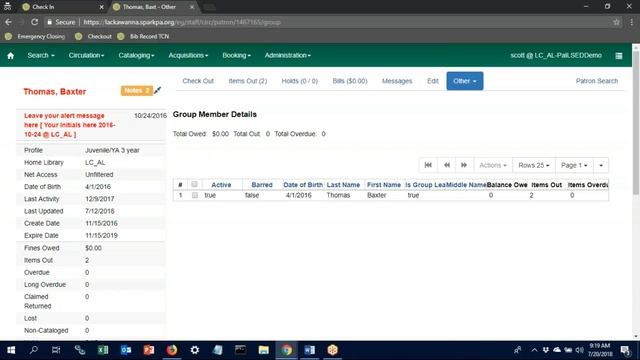This screenshot has width=640, height=360.
Task: Reload the page in the browser
Action: point(35,22)
